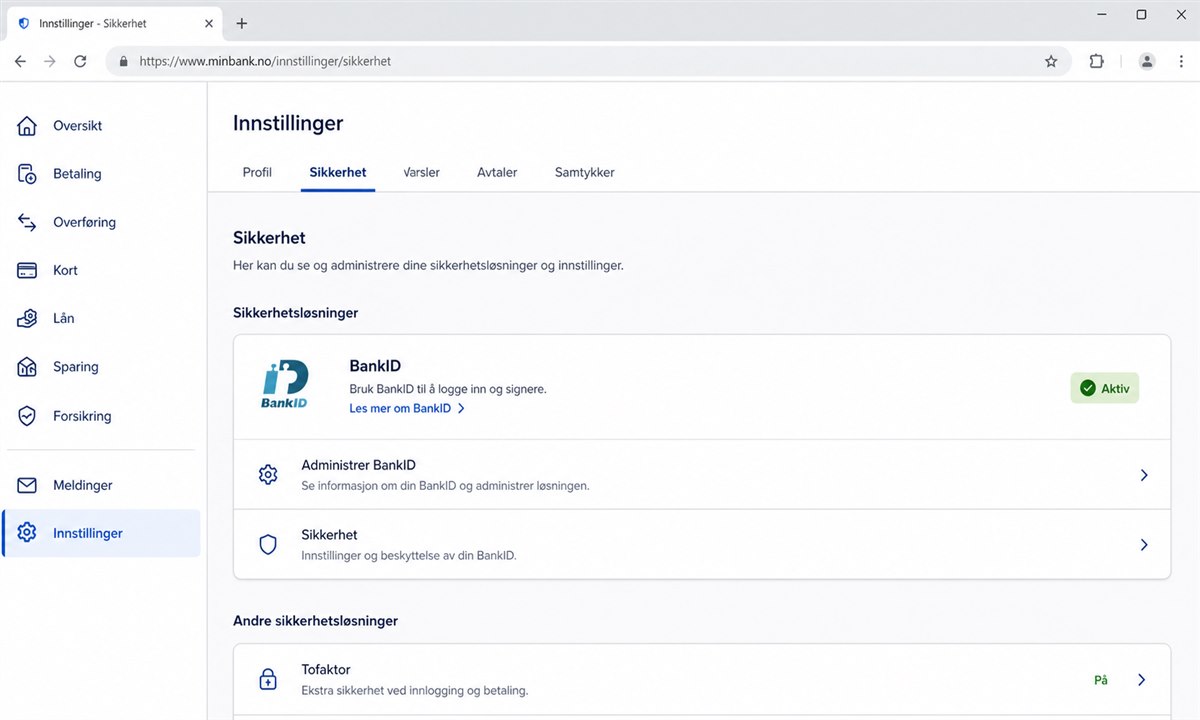Click the shield icon in Sikkerhet row
Image resolution: width=1200 pixels, height=720 pixels.
pyautogui.click(x=268, y=545)
